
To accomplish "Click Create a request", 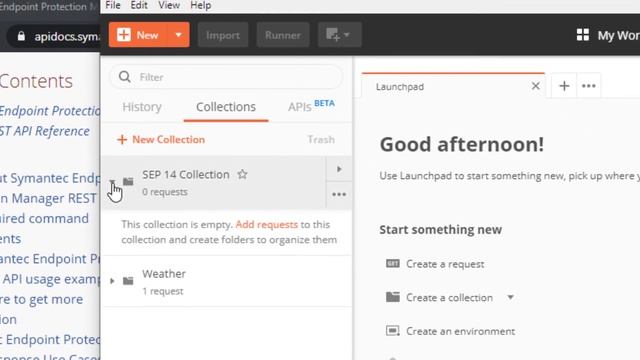I will click(445, 264).
